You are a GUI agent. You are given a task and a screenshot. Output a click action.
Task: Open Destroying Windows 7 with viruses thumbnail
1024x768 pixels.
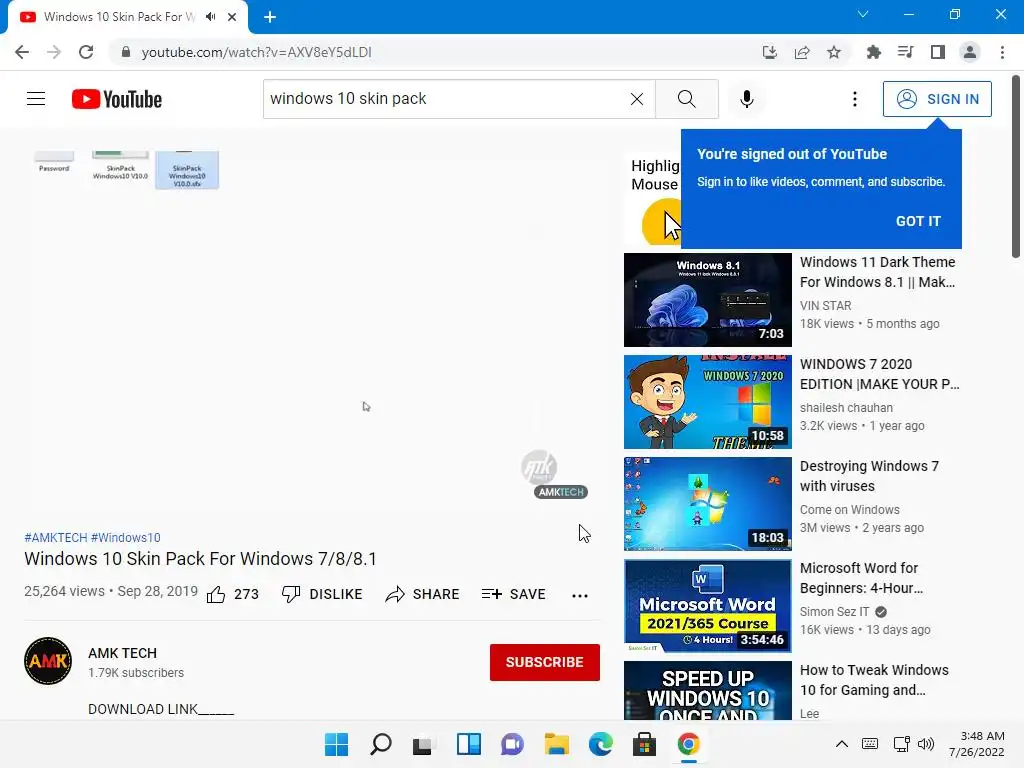707,504
